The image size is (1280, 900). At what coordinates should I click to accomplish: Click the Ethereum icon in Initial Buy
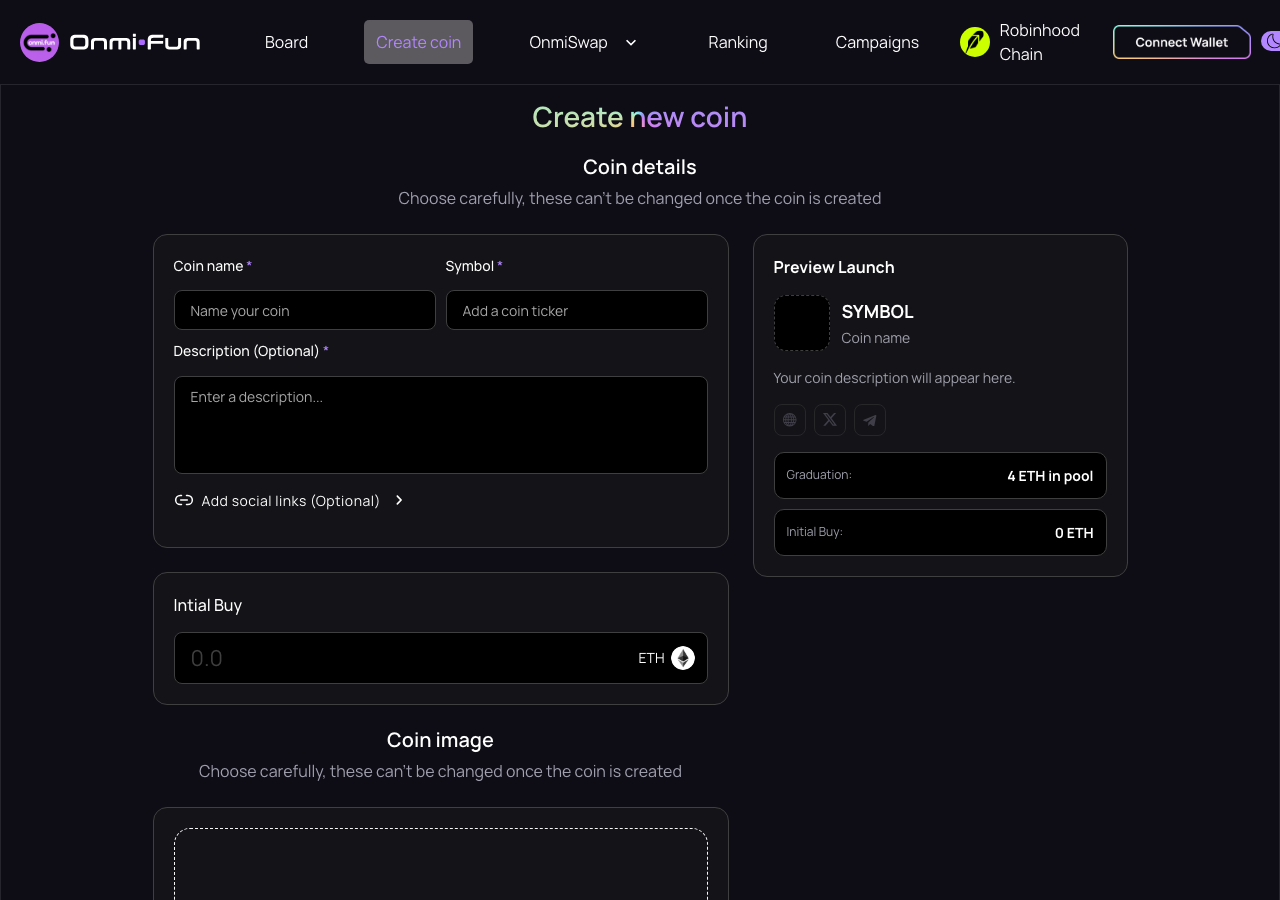tap(683, 658)
